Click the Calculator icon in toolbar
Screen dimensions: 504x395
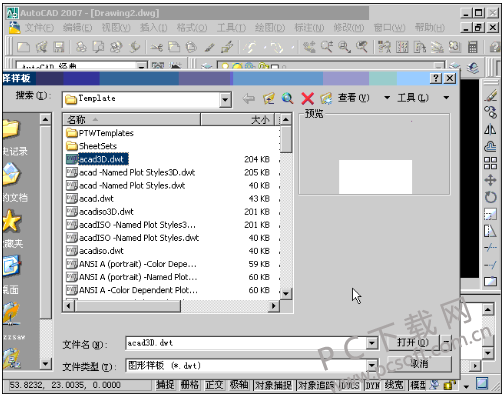[472, 47]
